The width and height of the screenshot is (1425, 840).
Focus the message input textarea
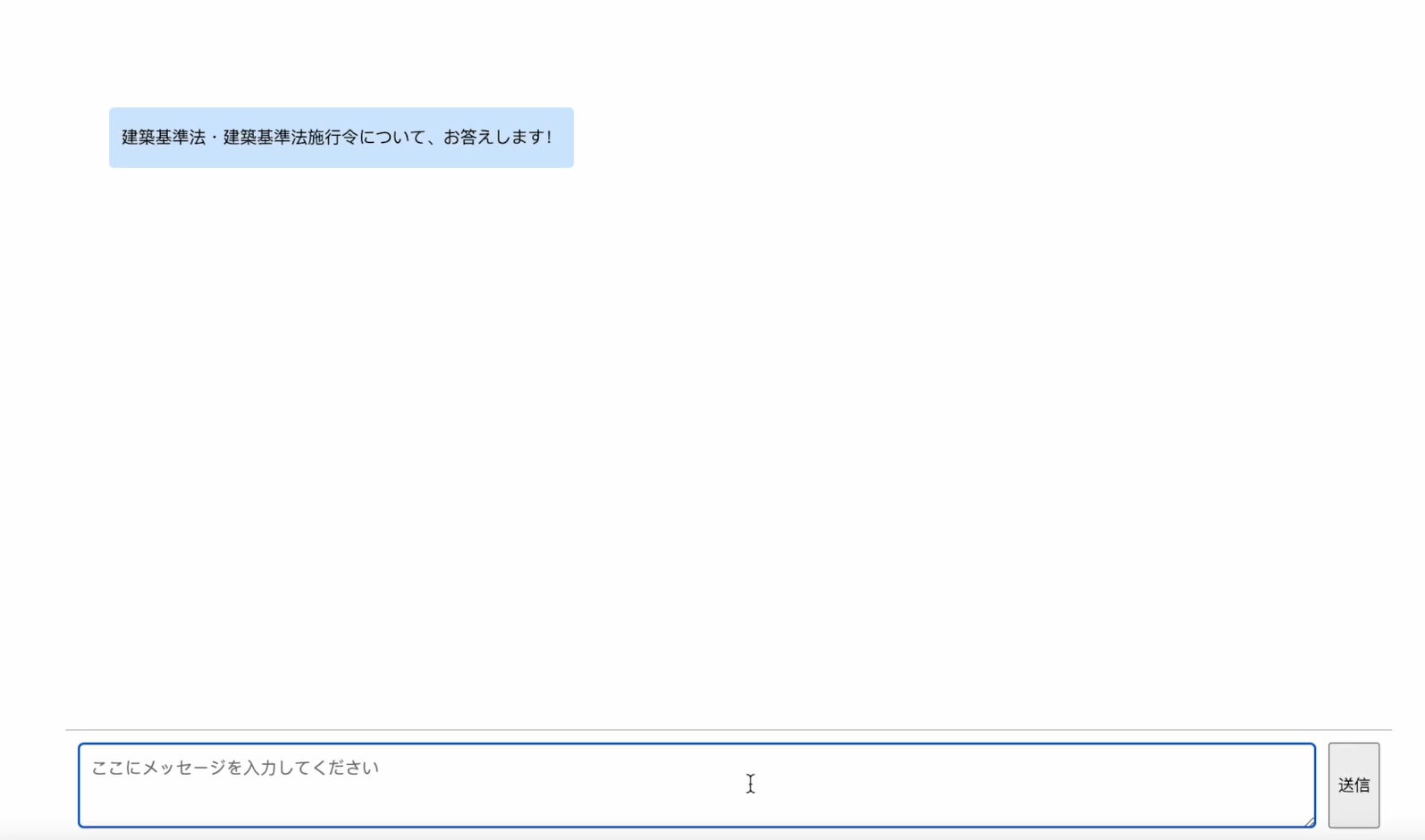click(x=696, y=785)
